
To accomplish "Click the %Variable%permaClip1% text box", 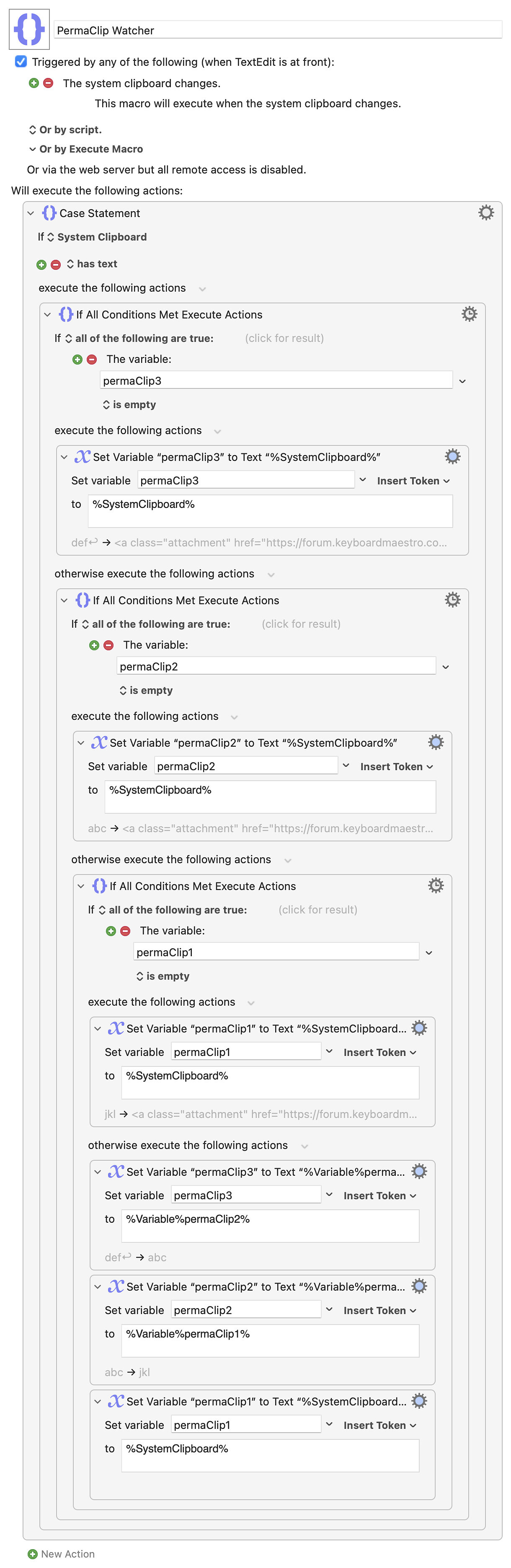I will [x=270, y=1340].
